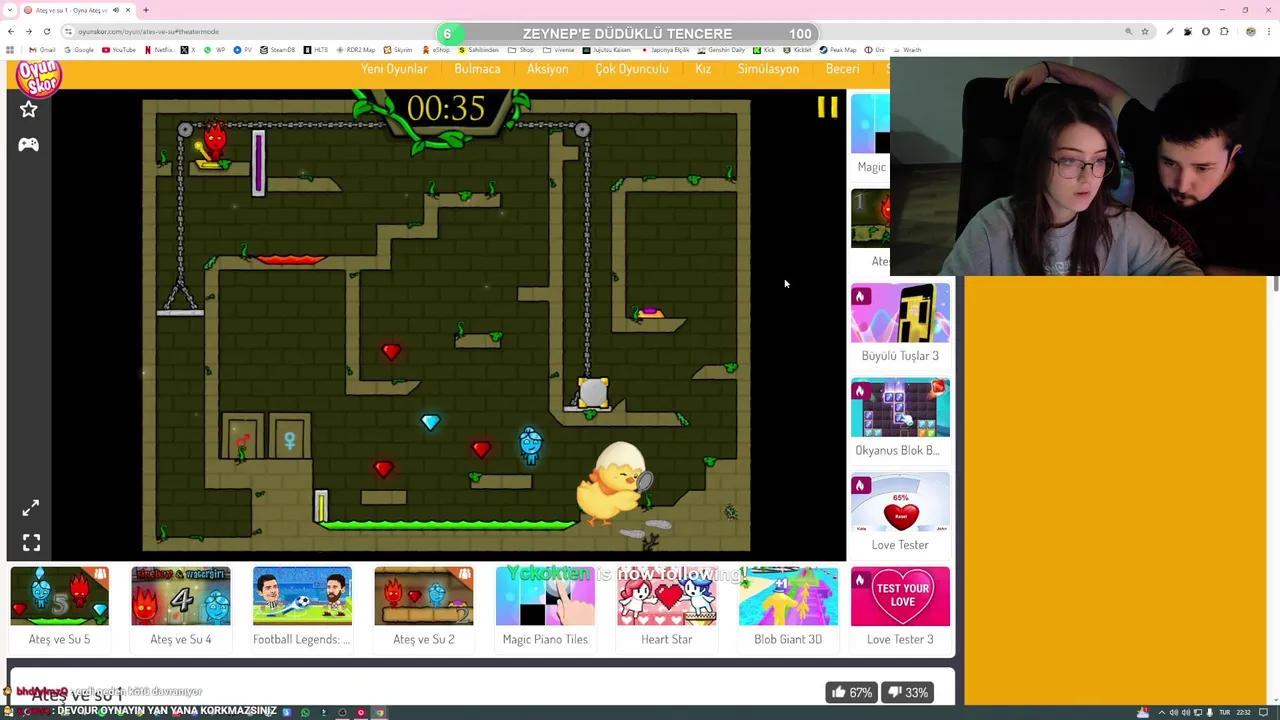1280x720 pixels.
Task: Dislike the game with the thumbs down button
Action: [908, 692]
